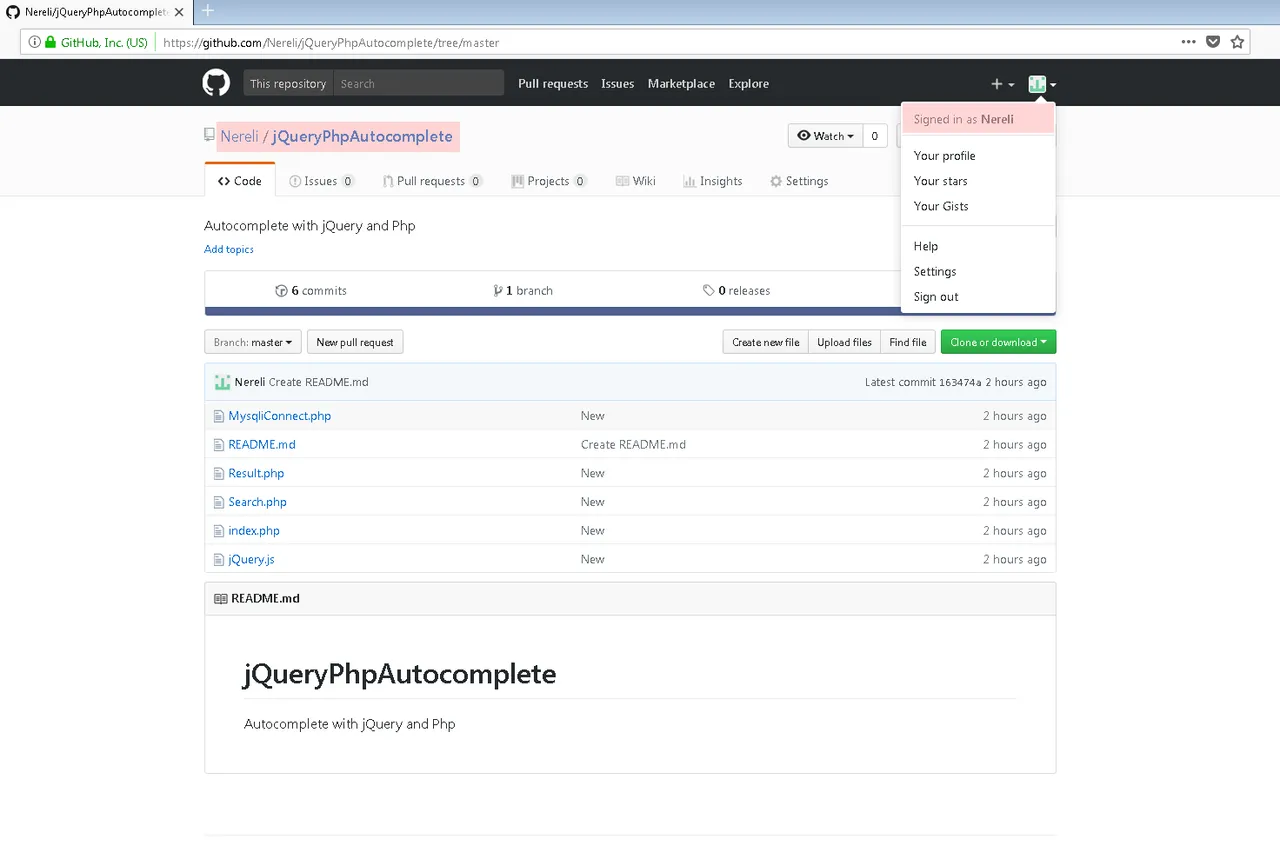
Task: Toggle the user avatar menu
Action: tap(1042, 84)
